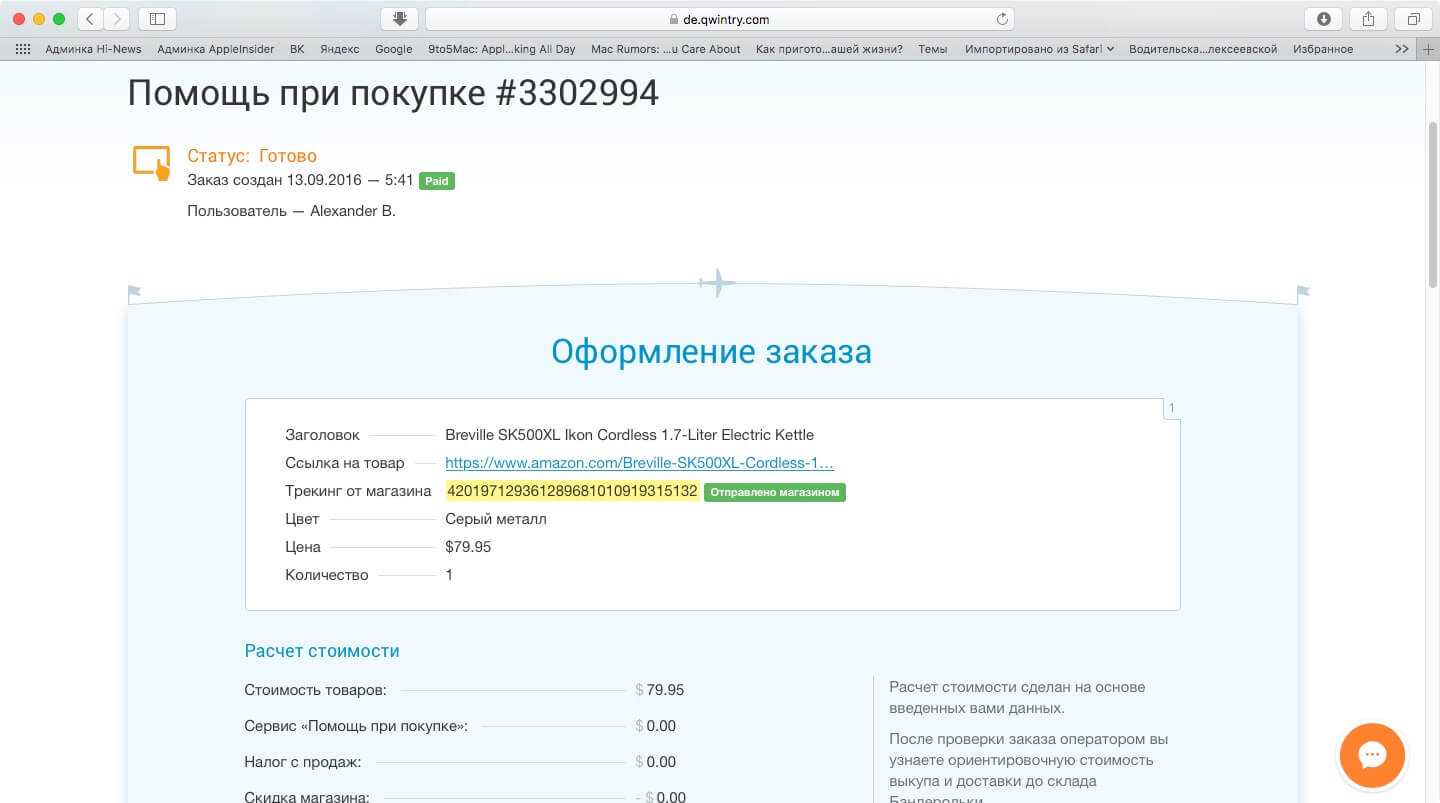Open the Top Sites grid icon
The width and height of the screenshot is (1440, 803).
tap(23, 49)
